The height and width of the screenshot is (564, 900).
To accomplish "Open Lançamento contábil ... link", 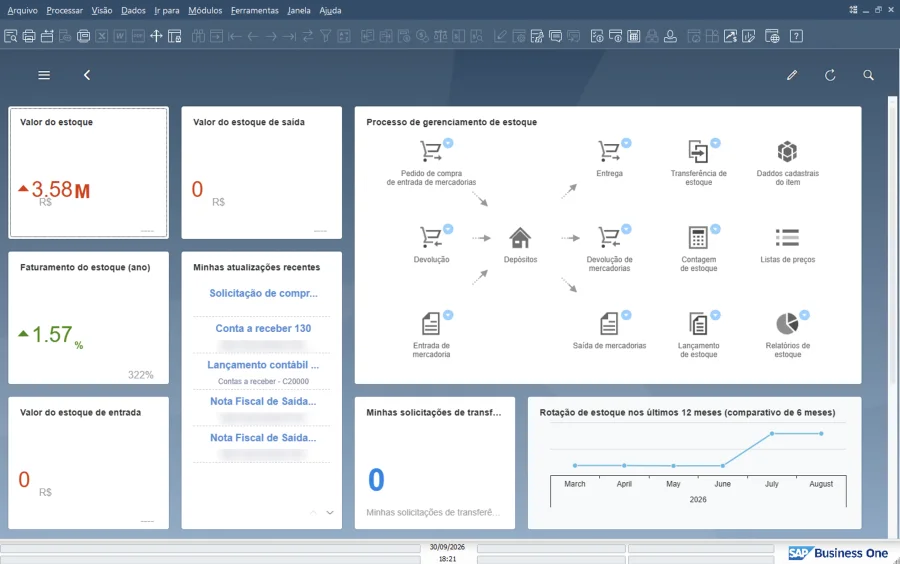I will [x=263, y=365].
